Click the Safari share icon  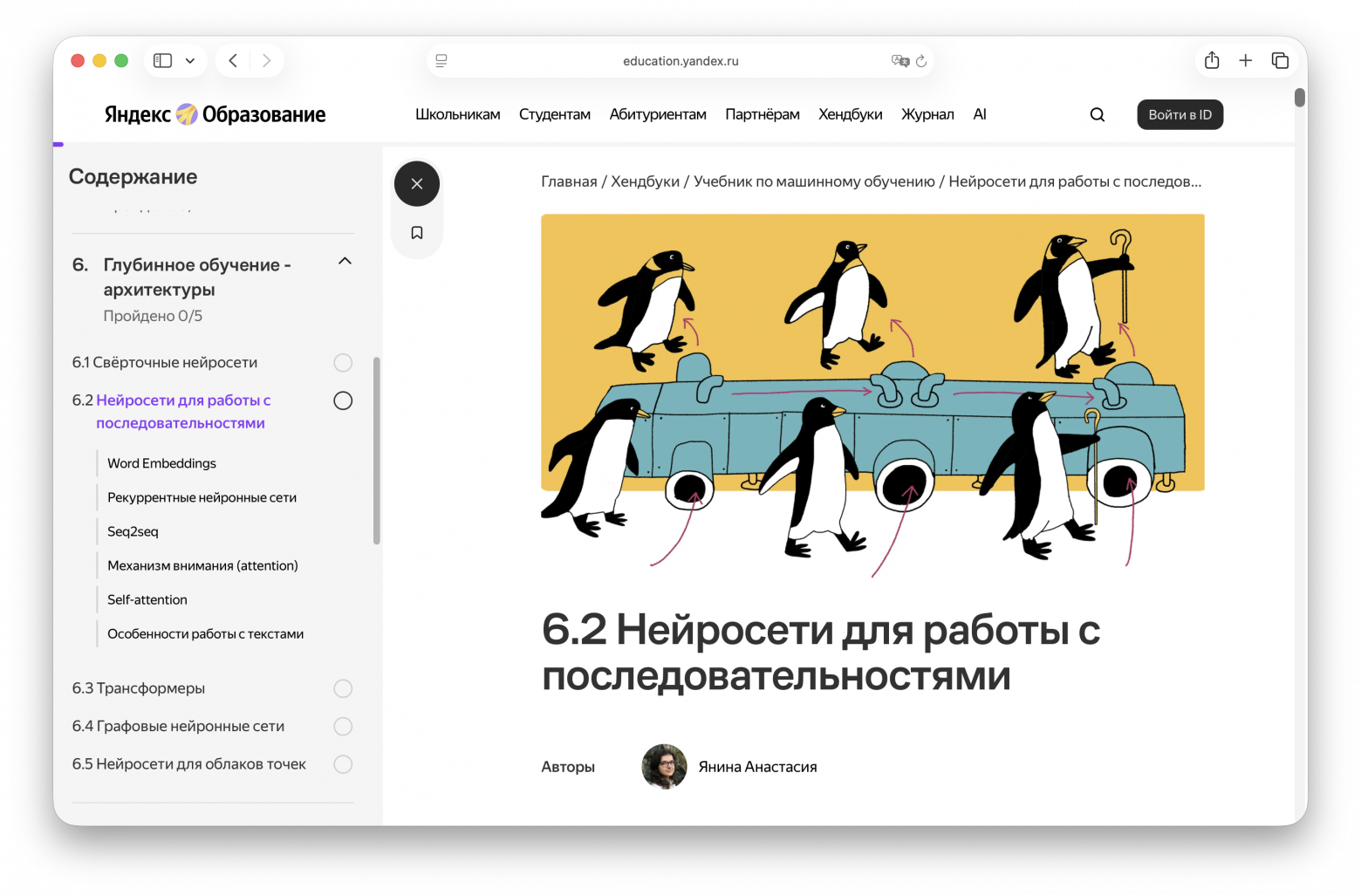click(1211, 60)
